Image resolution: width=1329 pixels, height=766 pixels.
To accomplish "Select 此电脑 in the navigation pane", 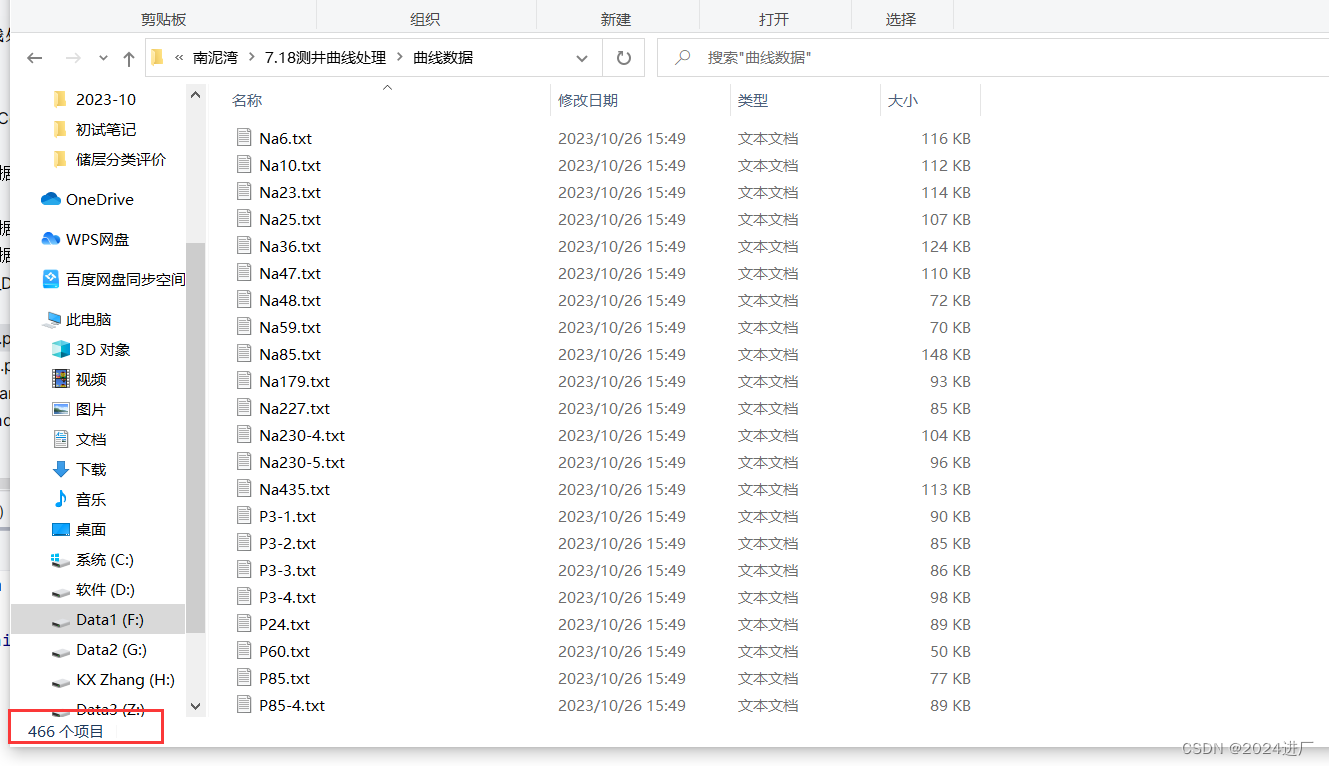I will 89,319.
